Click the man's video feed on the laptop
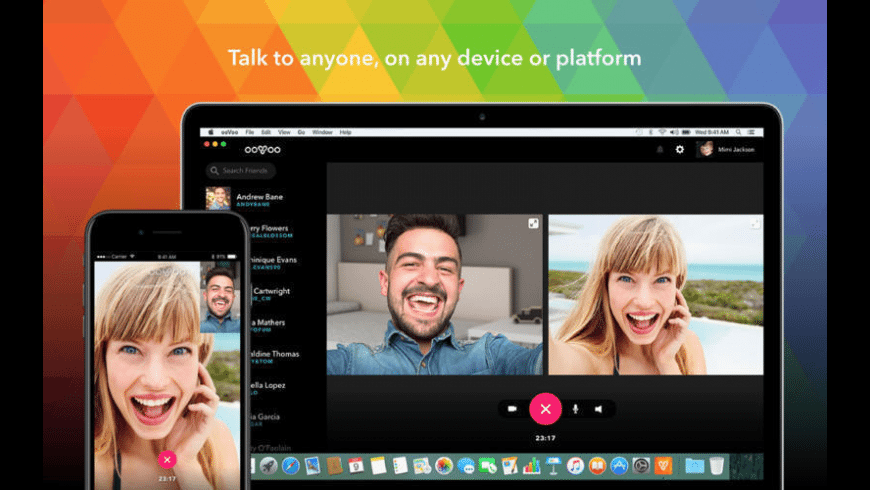Image resolution: width=870 pixels, height=490 pixels. coord(434,294)
